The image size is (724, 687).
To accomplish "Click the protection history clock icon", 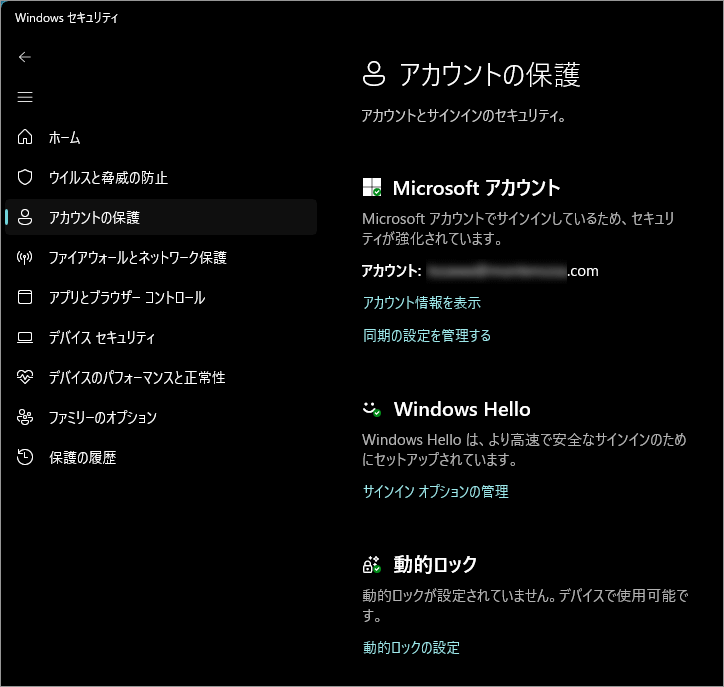I will (26, 458).
